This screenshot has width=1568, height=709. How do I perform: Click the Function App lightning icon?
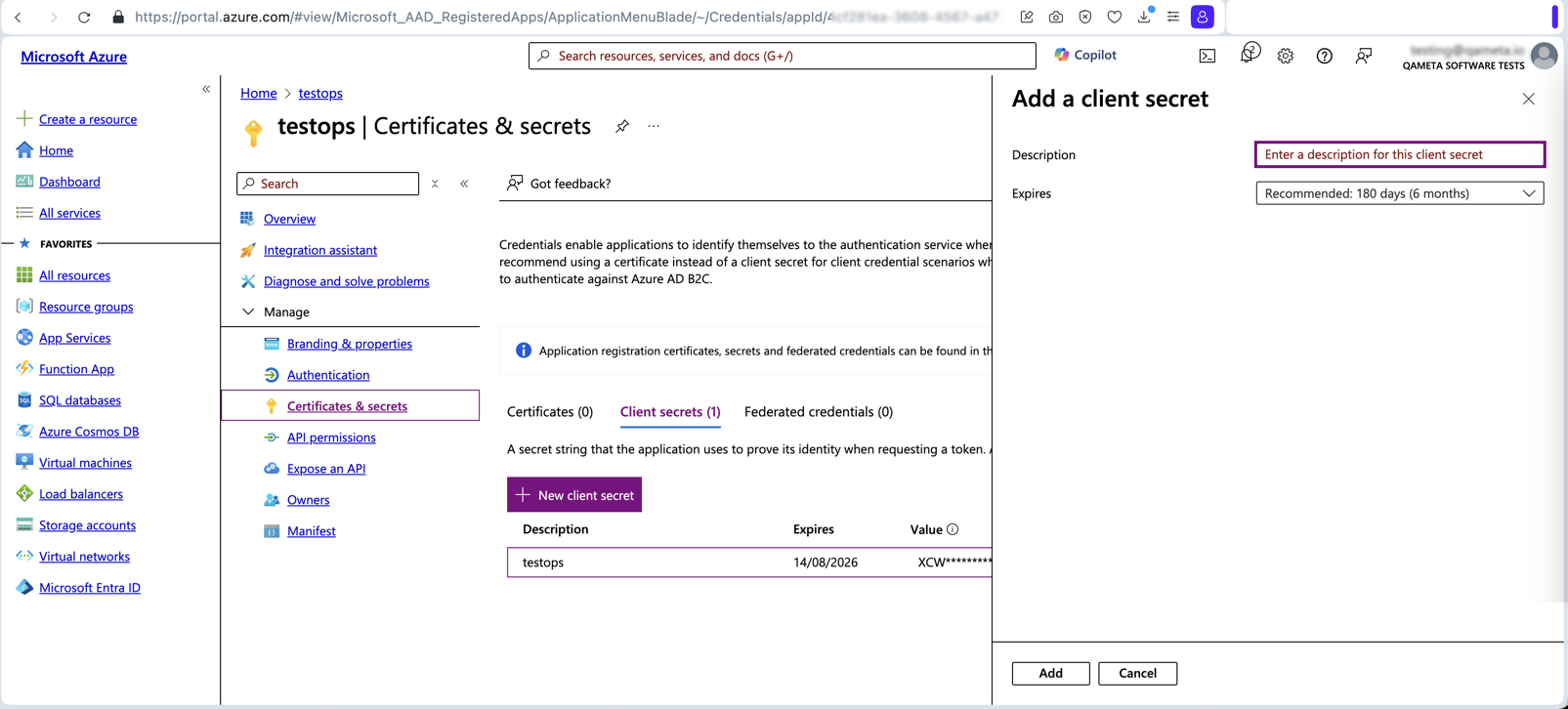24,369
